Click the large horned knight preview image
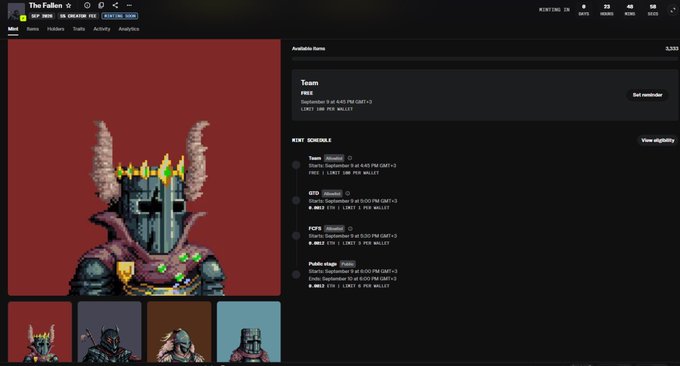This screenshot has width=680, height=366. tap(144, 167)
